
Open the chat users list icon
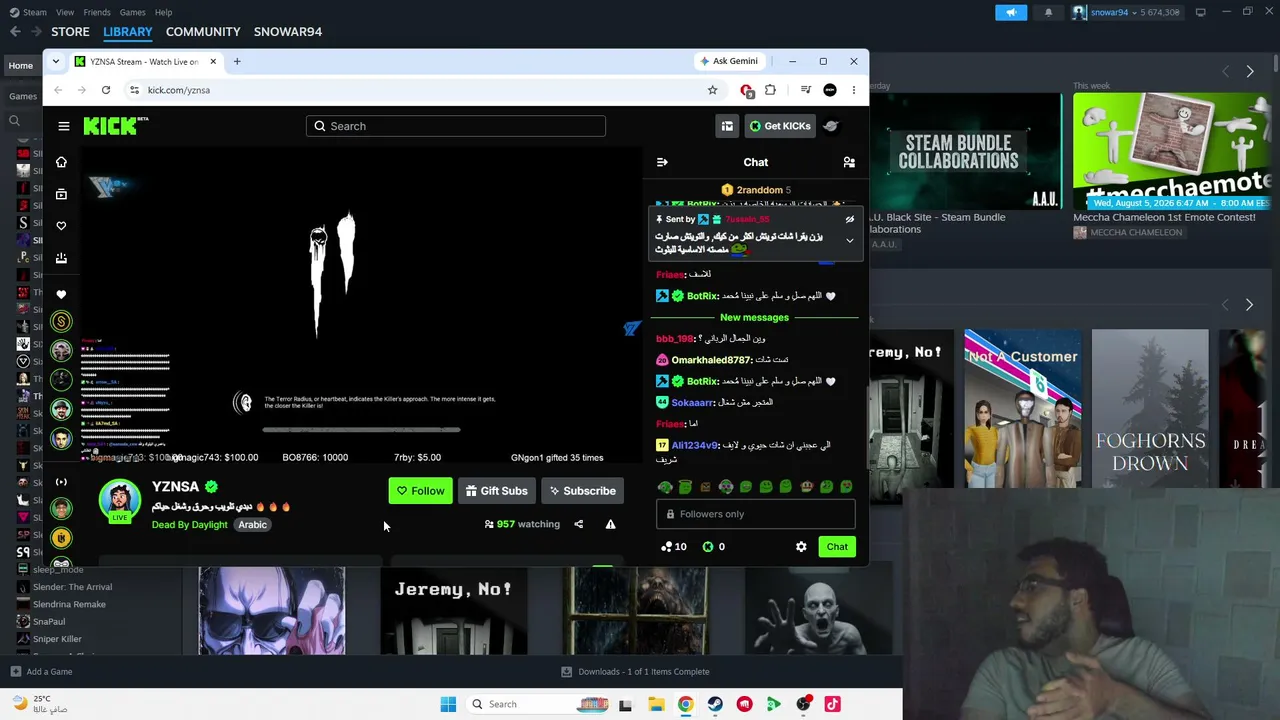[849, 162]
